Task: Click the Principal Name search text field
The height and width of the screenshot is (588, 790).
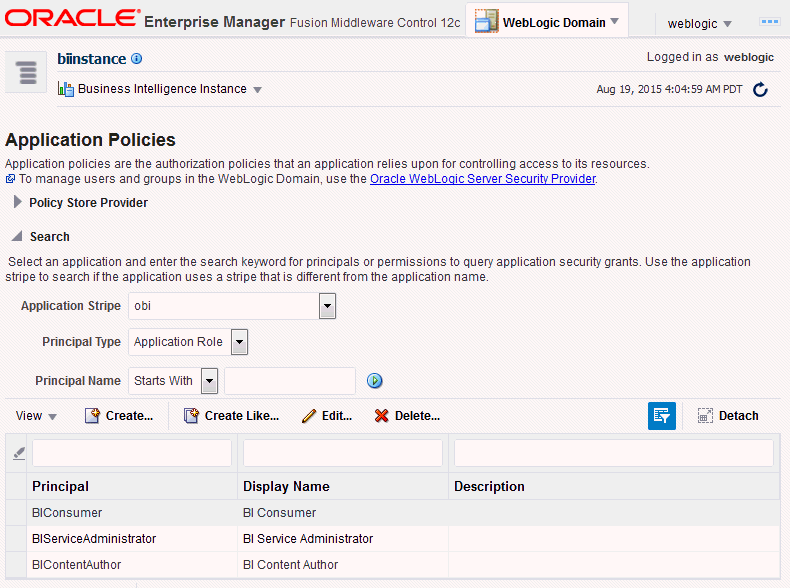Action: [x=290, y=381]
